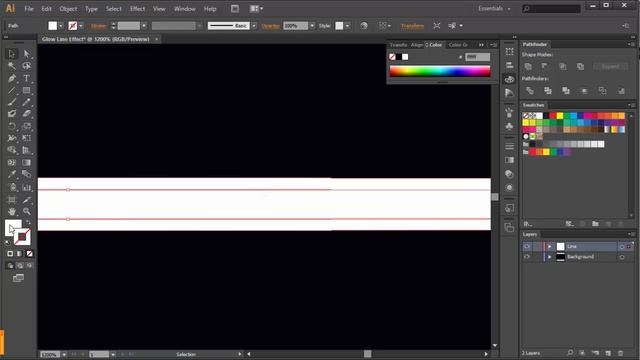Open the Object menu
Viewport: 640px width, 360px height.
(x=68, y=9)
